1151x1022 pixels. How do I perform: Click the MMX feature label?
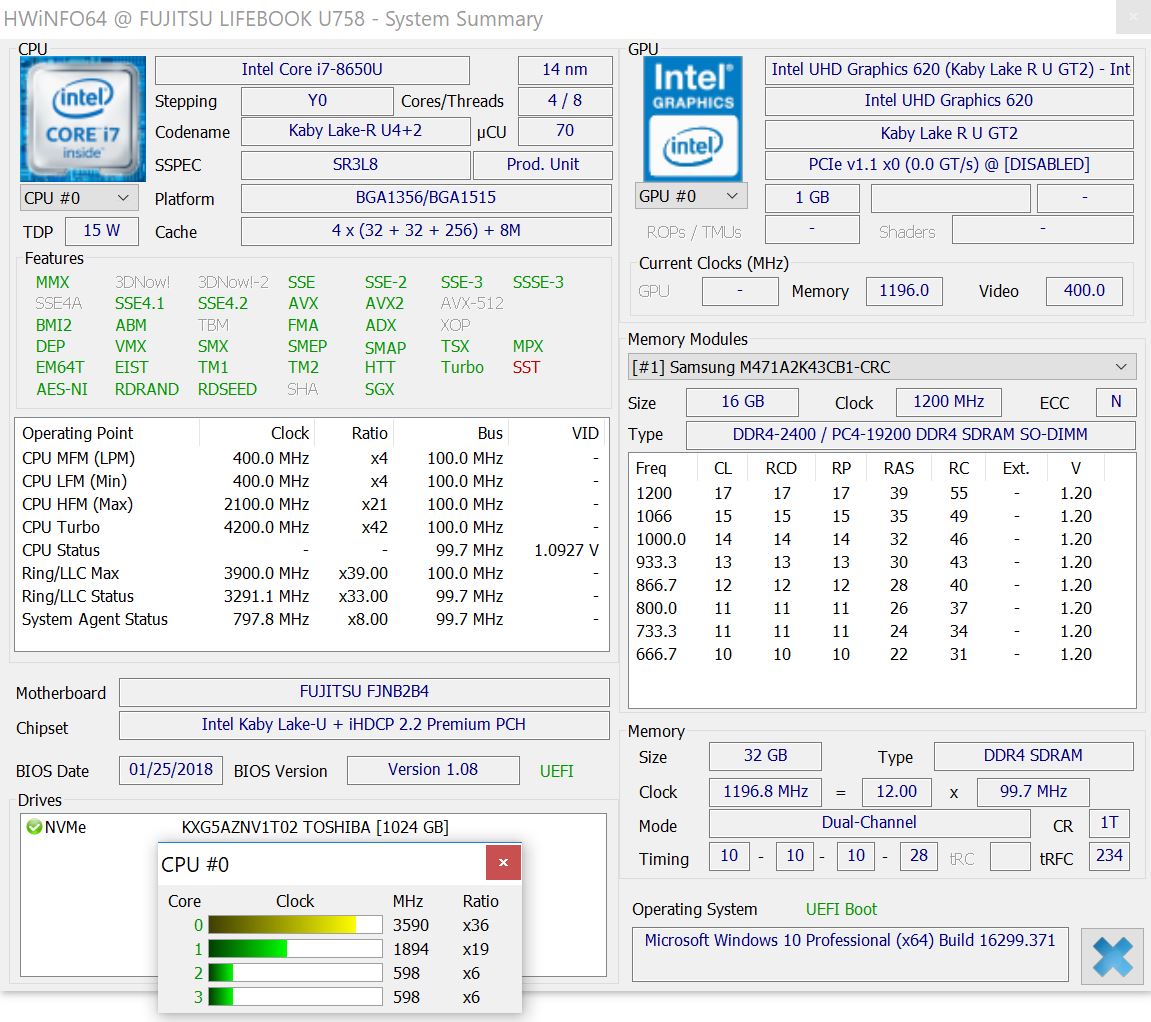click(53, 282)
